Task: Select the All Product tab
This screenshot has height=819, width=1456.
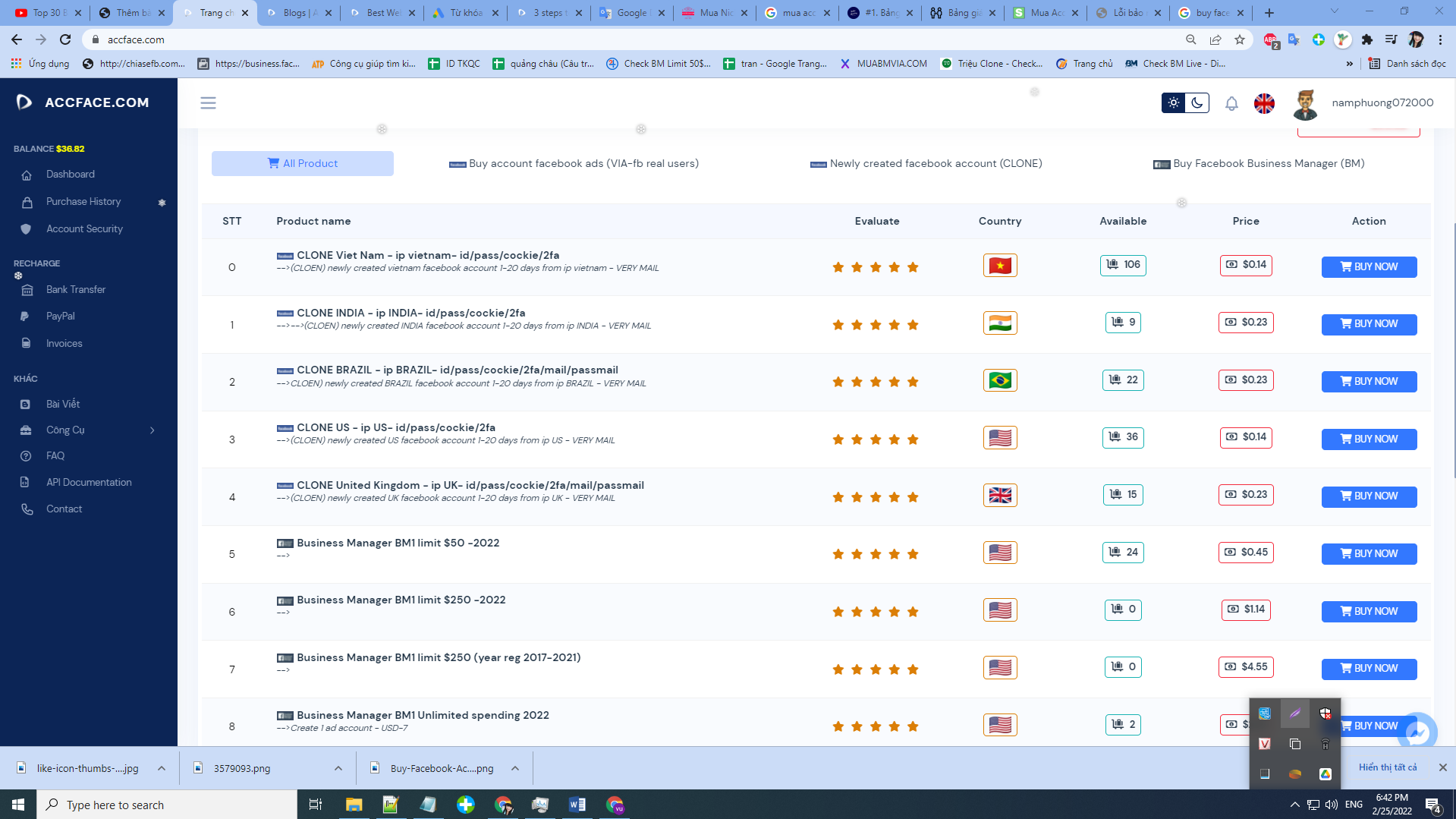Action: [303, 163]
